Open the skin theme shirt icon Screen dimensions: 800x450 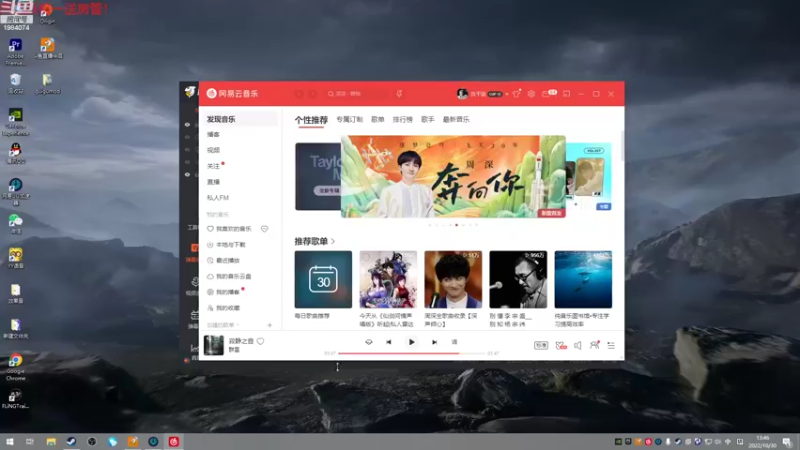coord(516,94)
